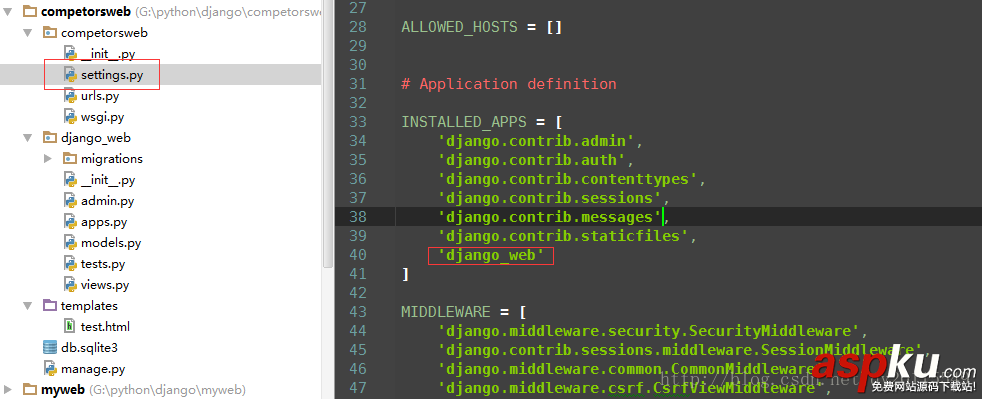This screenshot has height=399, width=982.
Task: Click the views.py file icon
Action: [x=70, y=285]
